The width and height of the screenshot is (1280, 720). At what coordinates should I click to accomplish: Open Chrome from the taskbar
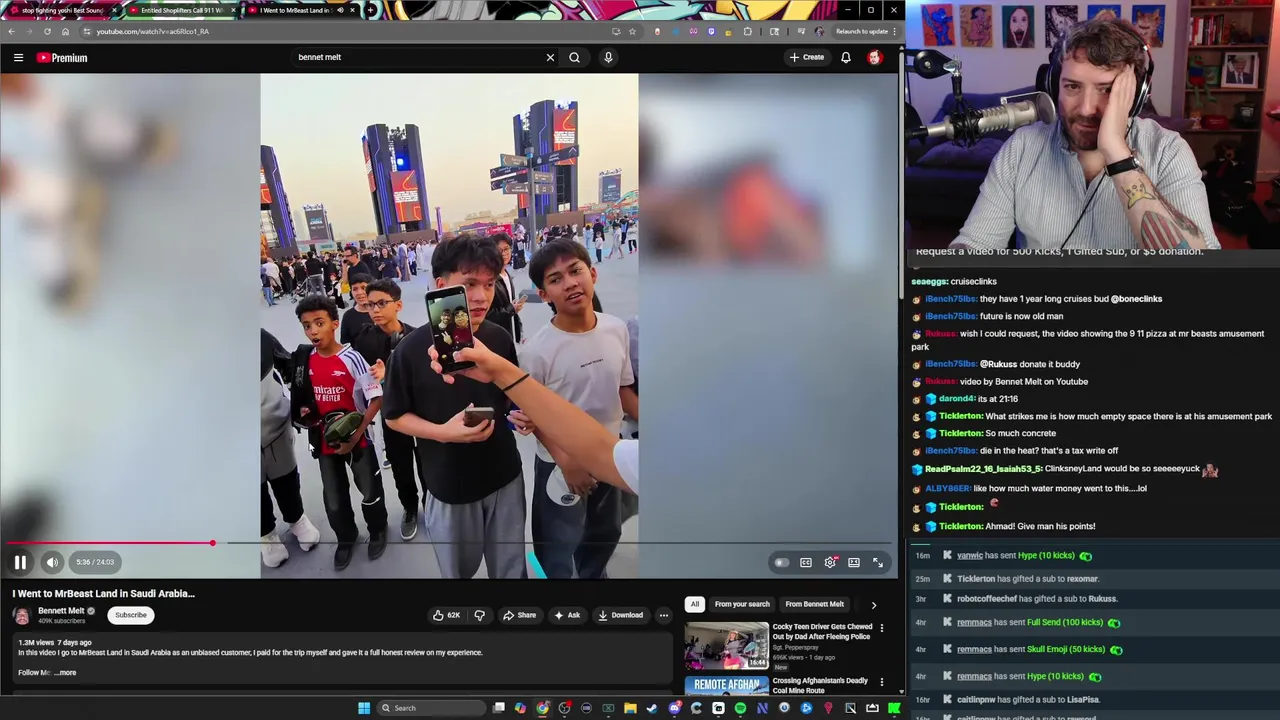coord(542,708)
